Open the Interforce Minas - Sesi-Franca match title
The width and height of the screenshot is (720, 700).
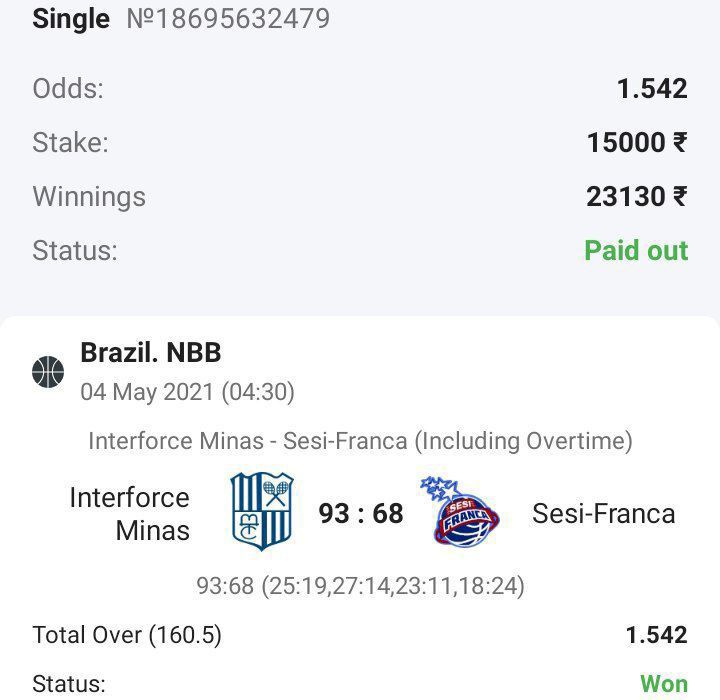pyautogui.click(x=360, y=440)
